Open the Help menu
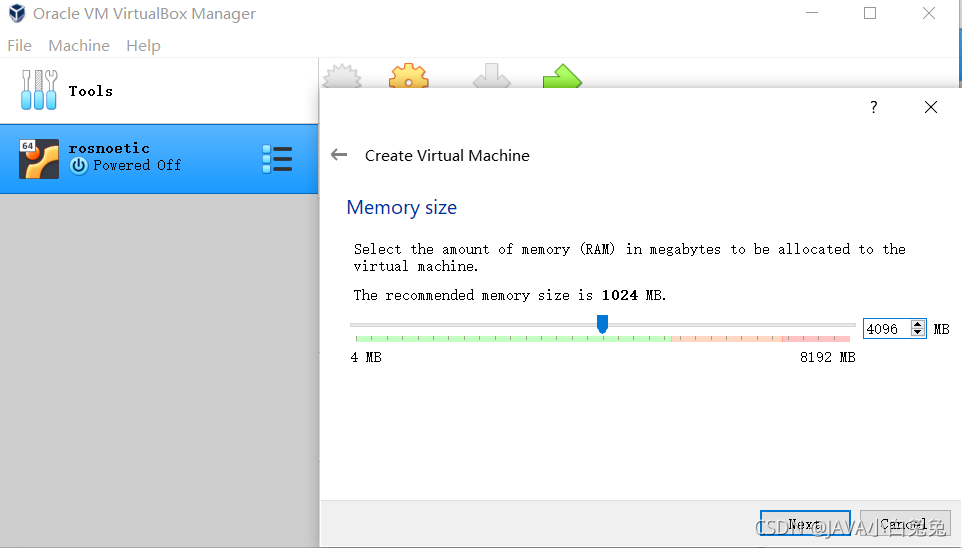 [143, 45]
